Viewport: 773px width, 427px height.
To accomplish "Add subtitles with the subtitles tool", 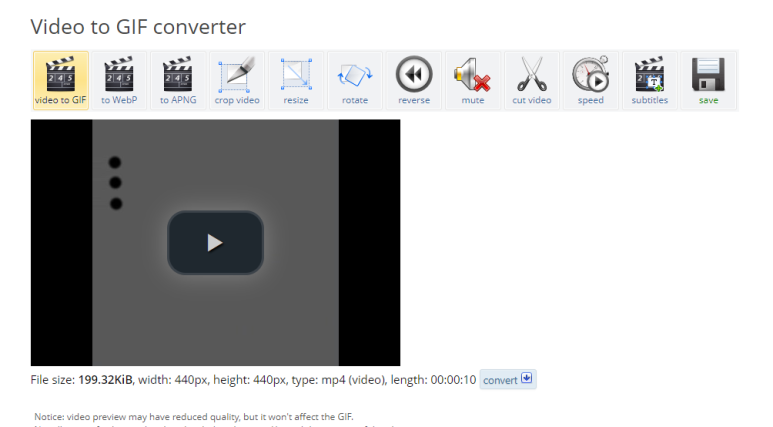I will 649,80.
